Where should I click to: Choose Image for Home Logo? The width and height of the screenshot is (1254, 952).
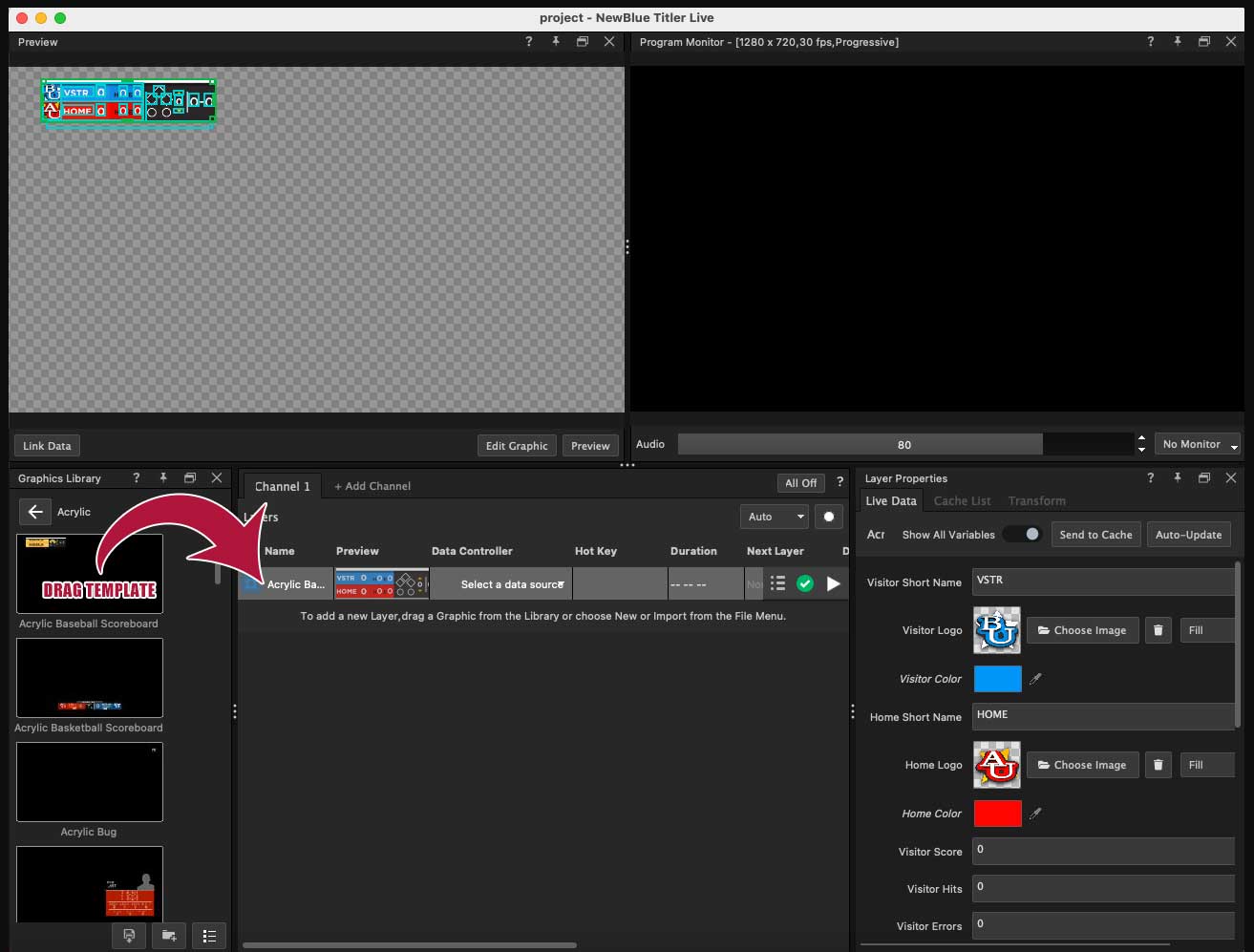click(x=1083, y=765)
